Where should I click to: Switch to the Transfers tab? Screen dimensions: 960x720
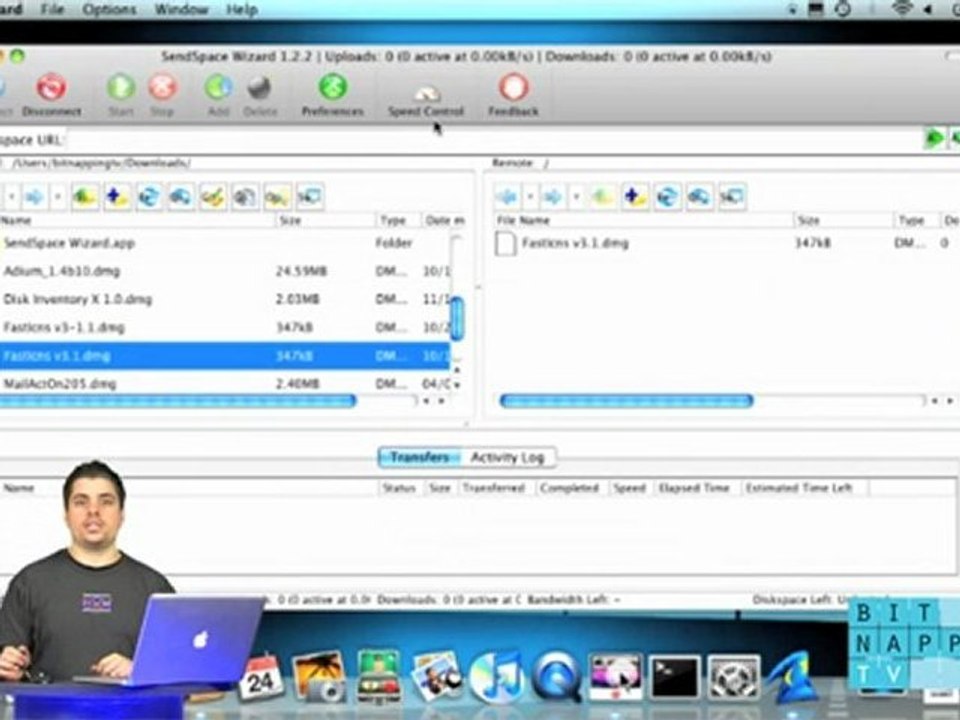click(420, 457)
